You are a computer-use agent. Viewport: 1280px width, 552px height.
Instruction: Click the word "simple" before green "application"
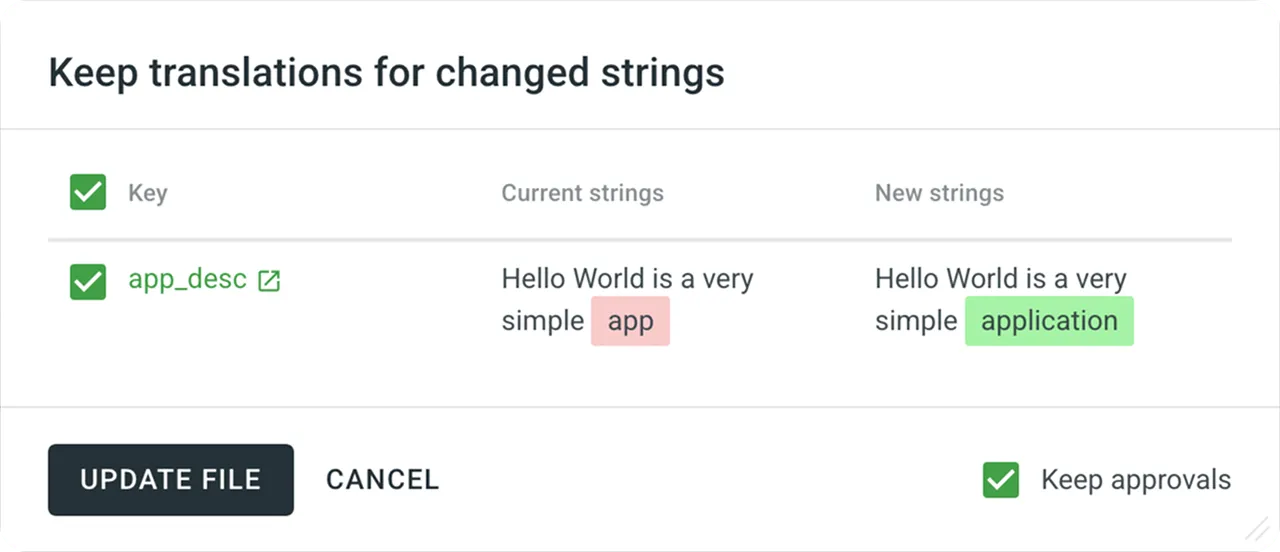(x=915, y=322)
